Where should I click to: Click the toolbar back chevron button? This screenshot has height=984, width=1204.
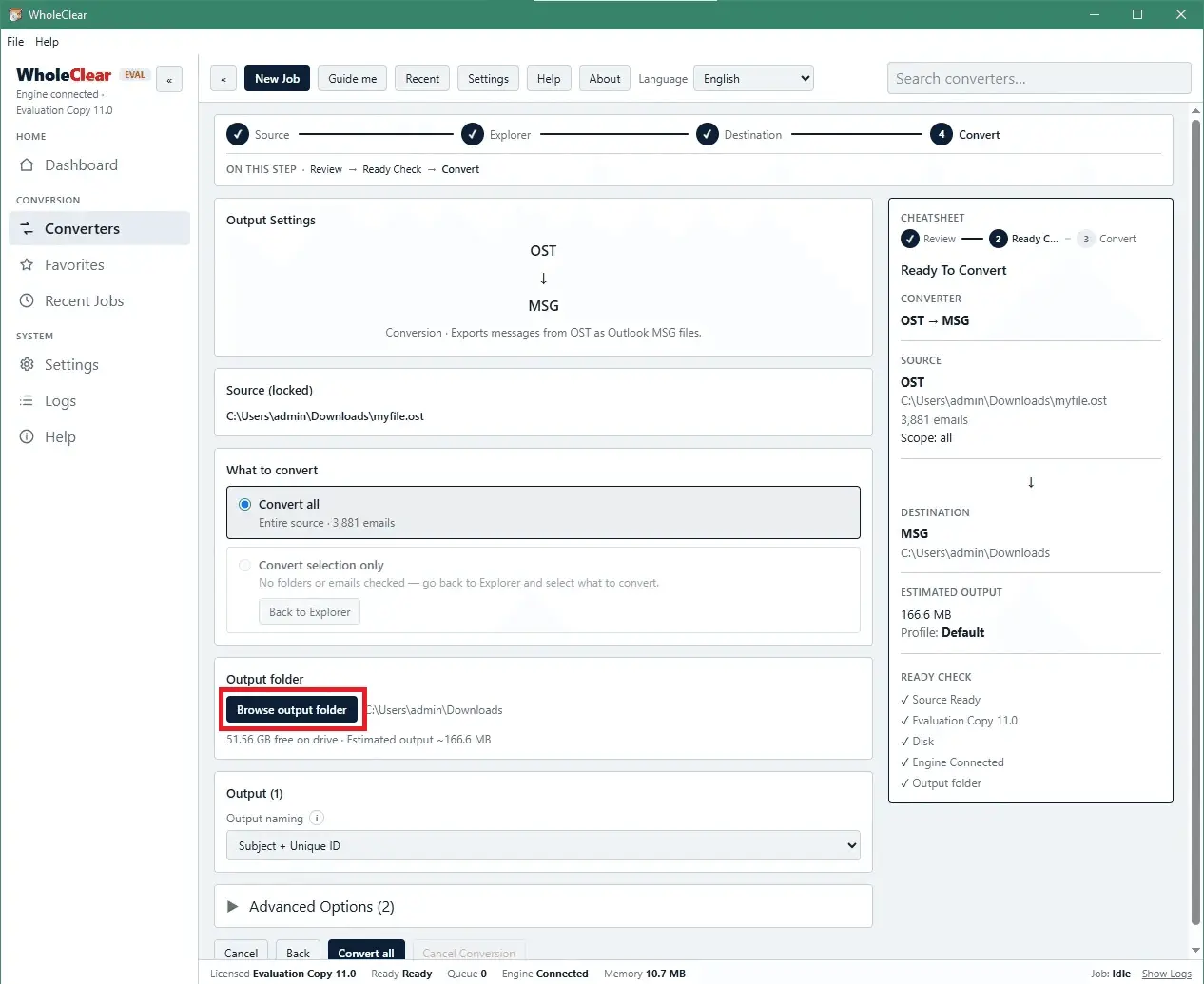[x=223, y=79]
